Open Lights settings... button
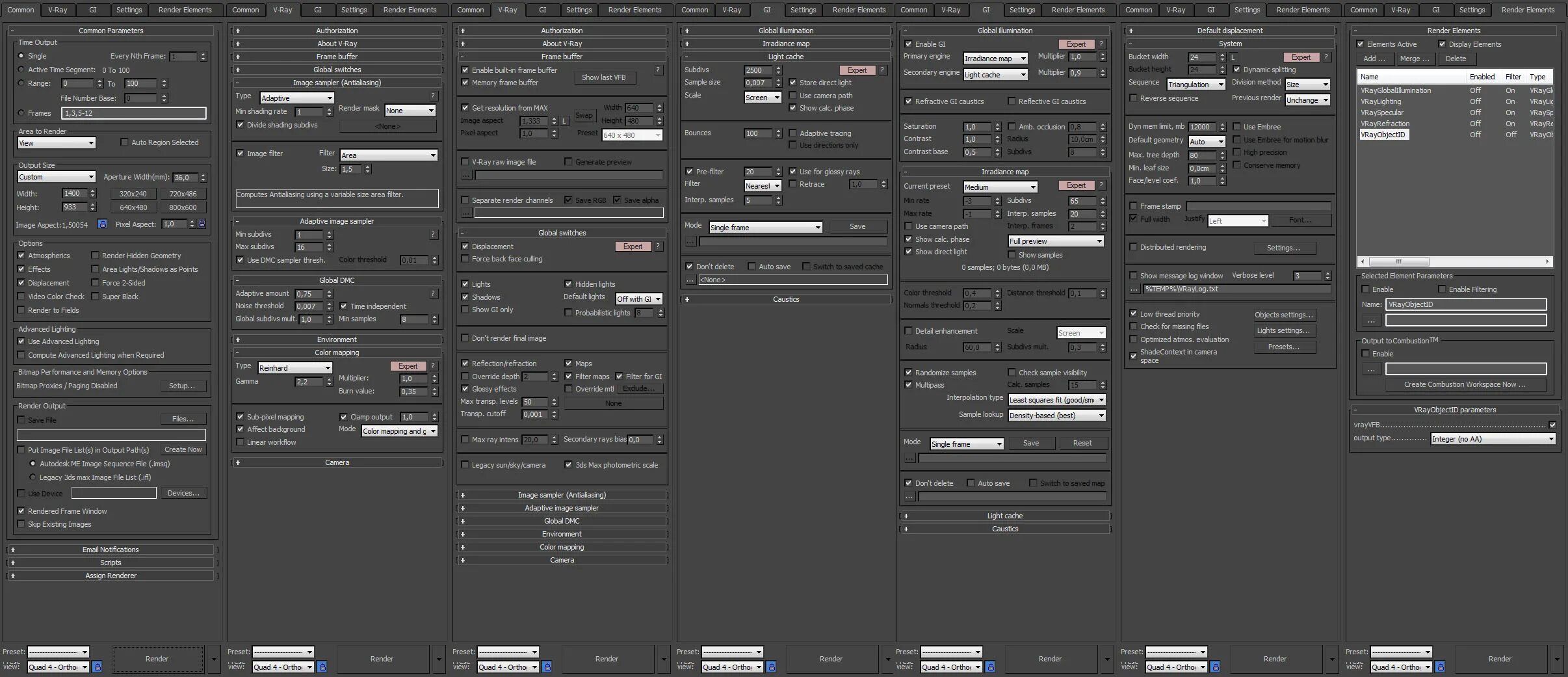1568x677 pixels. 1284,330
